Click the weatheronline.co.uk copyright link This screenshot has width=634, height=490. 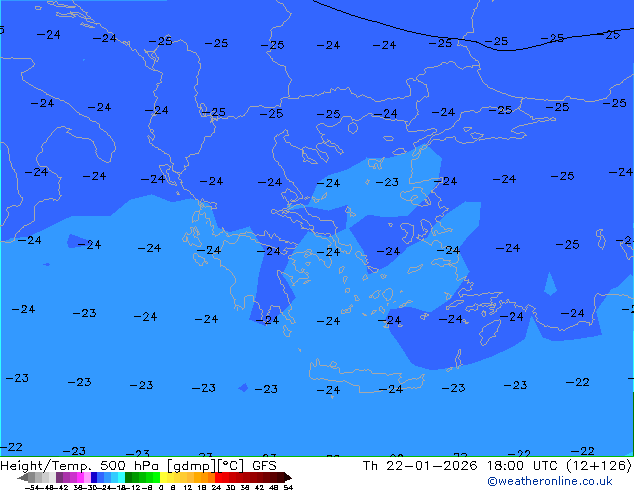pos(550,481)
